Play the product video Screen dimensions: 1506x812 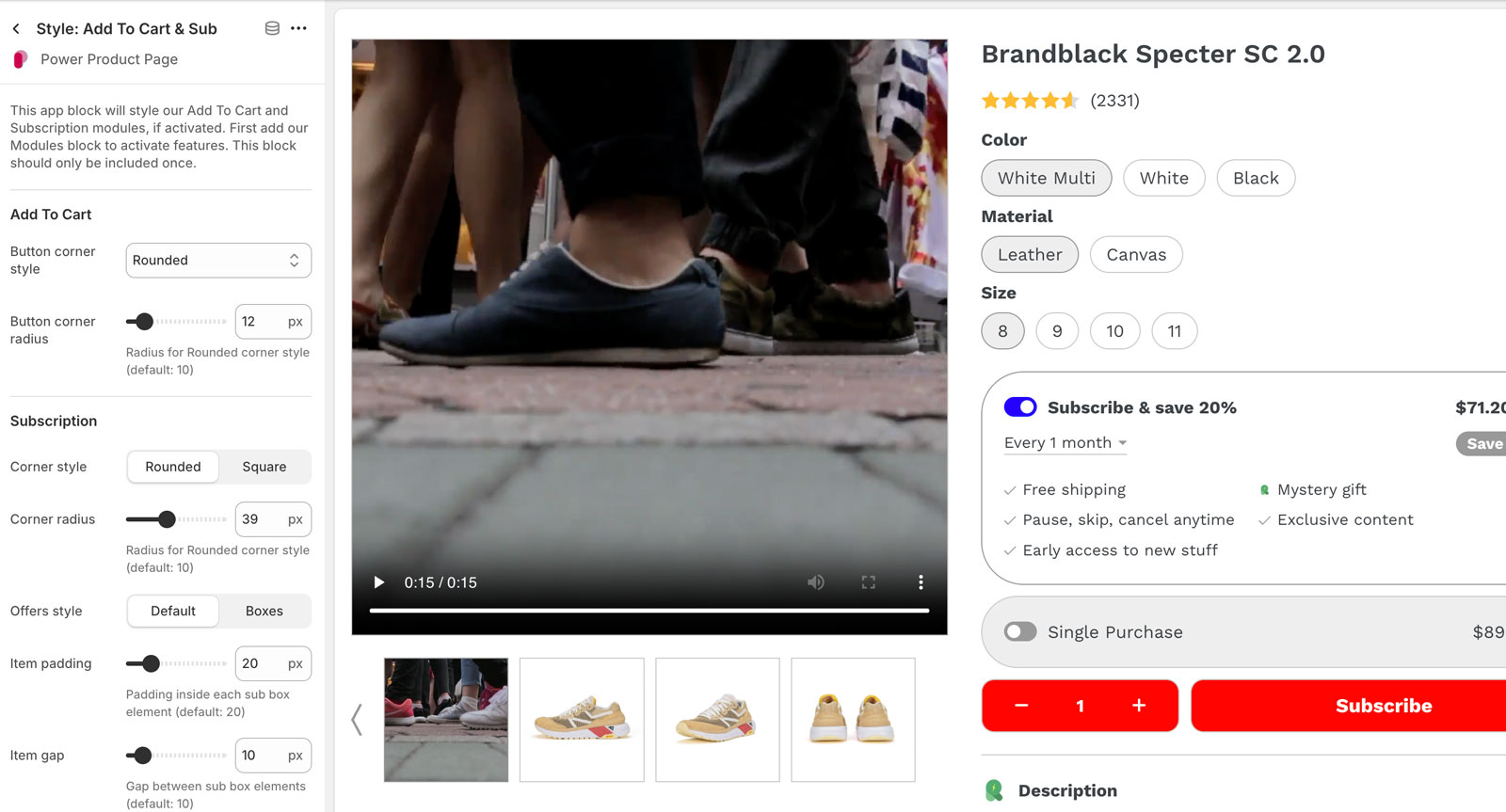378,582
